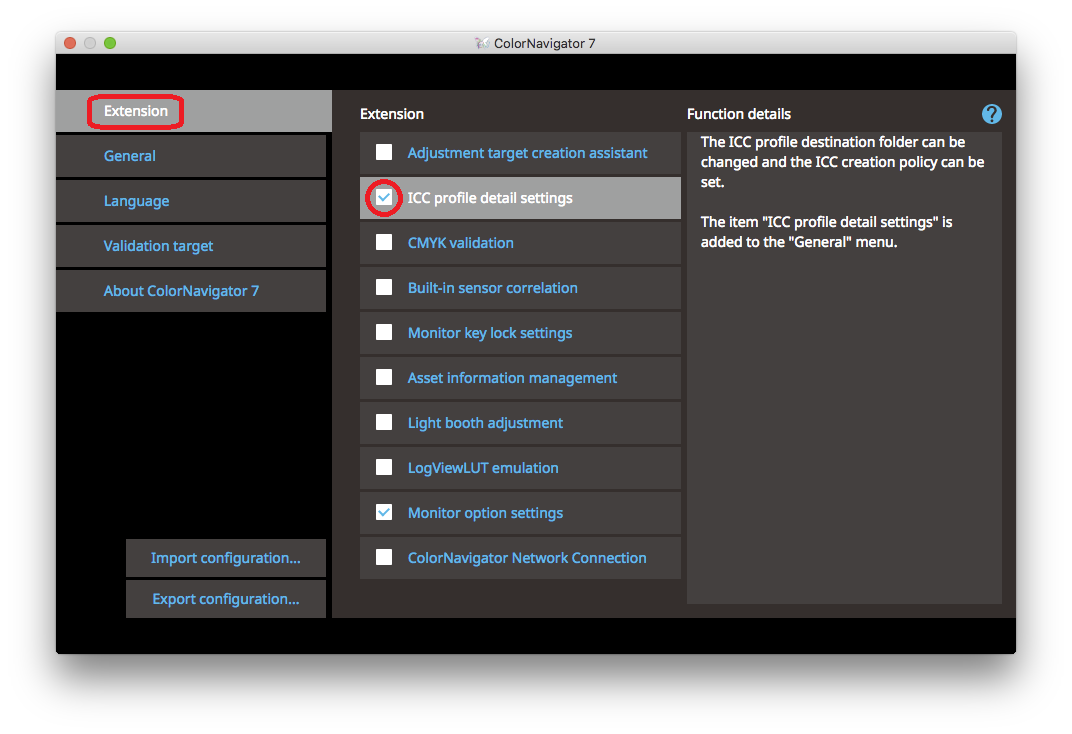The image size is (1072, 734).
Task: Click the Import configuration... button
Action: (x=226, y=558)
